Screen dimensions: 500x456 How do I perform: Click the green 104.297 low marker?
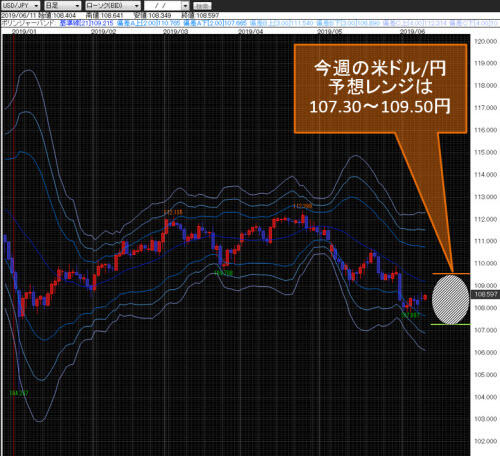19,393
